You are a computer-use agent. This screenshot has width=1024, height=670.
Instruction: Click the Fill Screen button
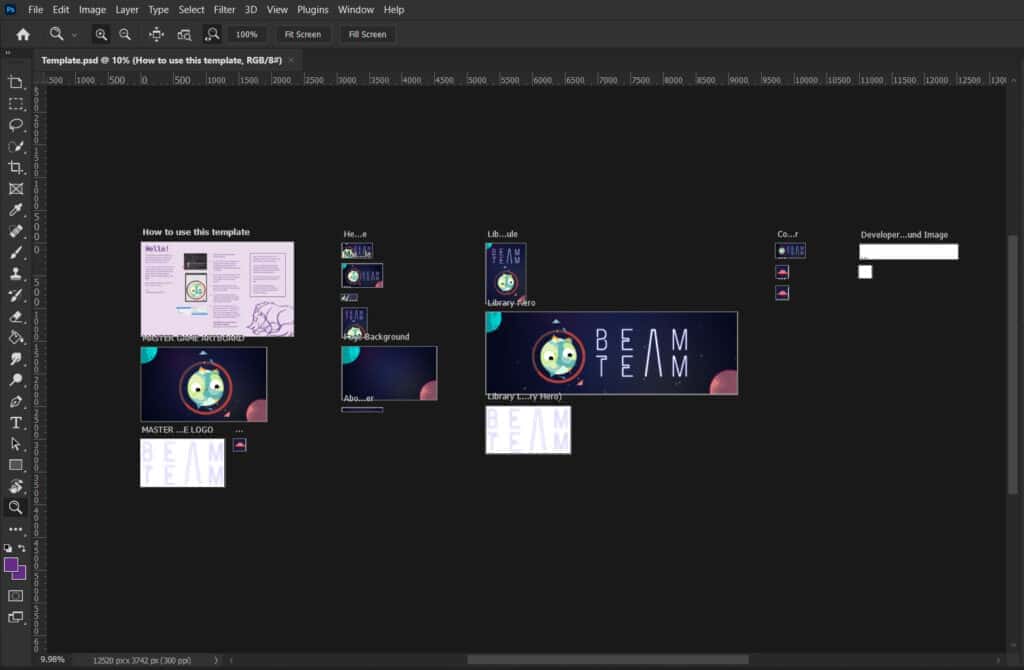tap(367, 34)
